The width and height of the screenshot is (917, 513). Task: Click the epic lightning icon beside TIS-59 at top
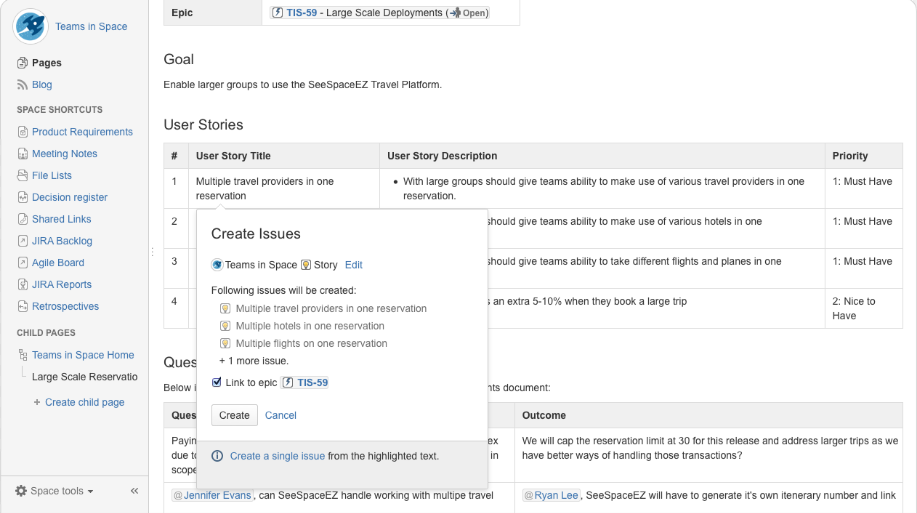point(277,12)
